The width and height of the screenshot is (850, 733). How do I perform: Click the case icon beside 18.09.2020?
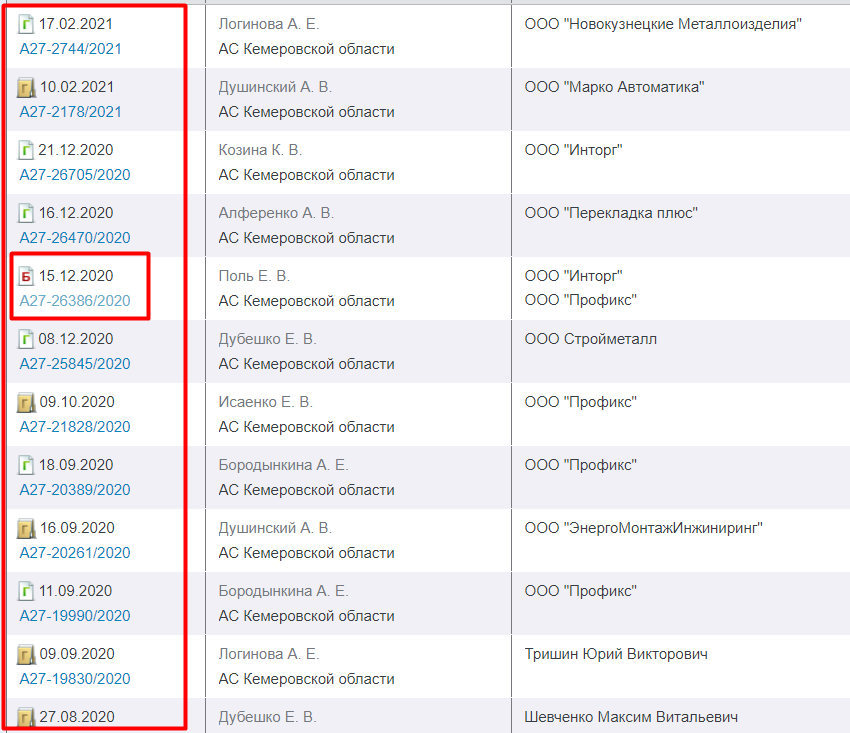pyautogui.click(x=27, y=466)
